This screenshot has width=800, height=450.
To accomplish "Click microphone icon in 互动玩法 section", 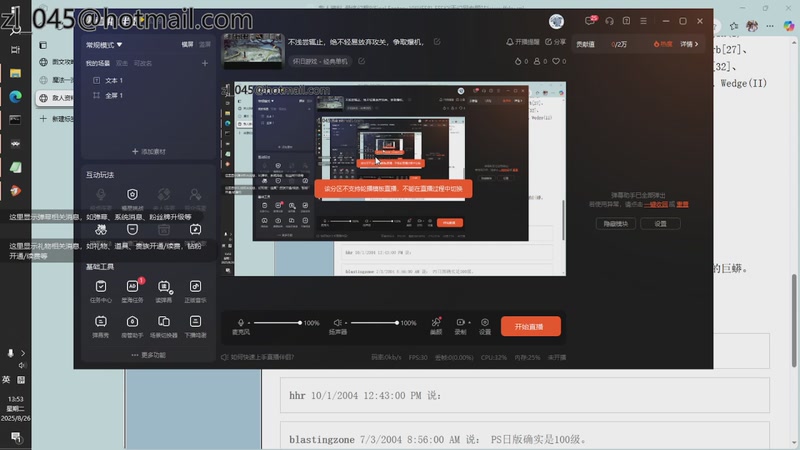I will point(101,194).
